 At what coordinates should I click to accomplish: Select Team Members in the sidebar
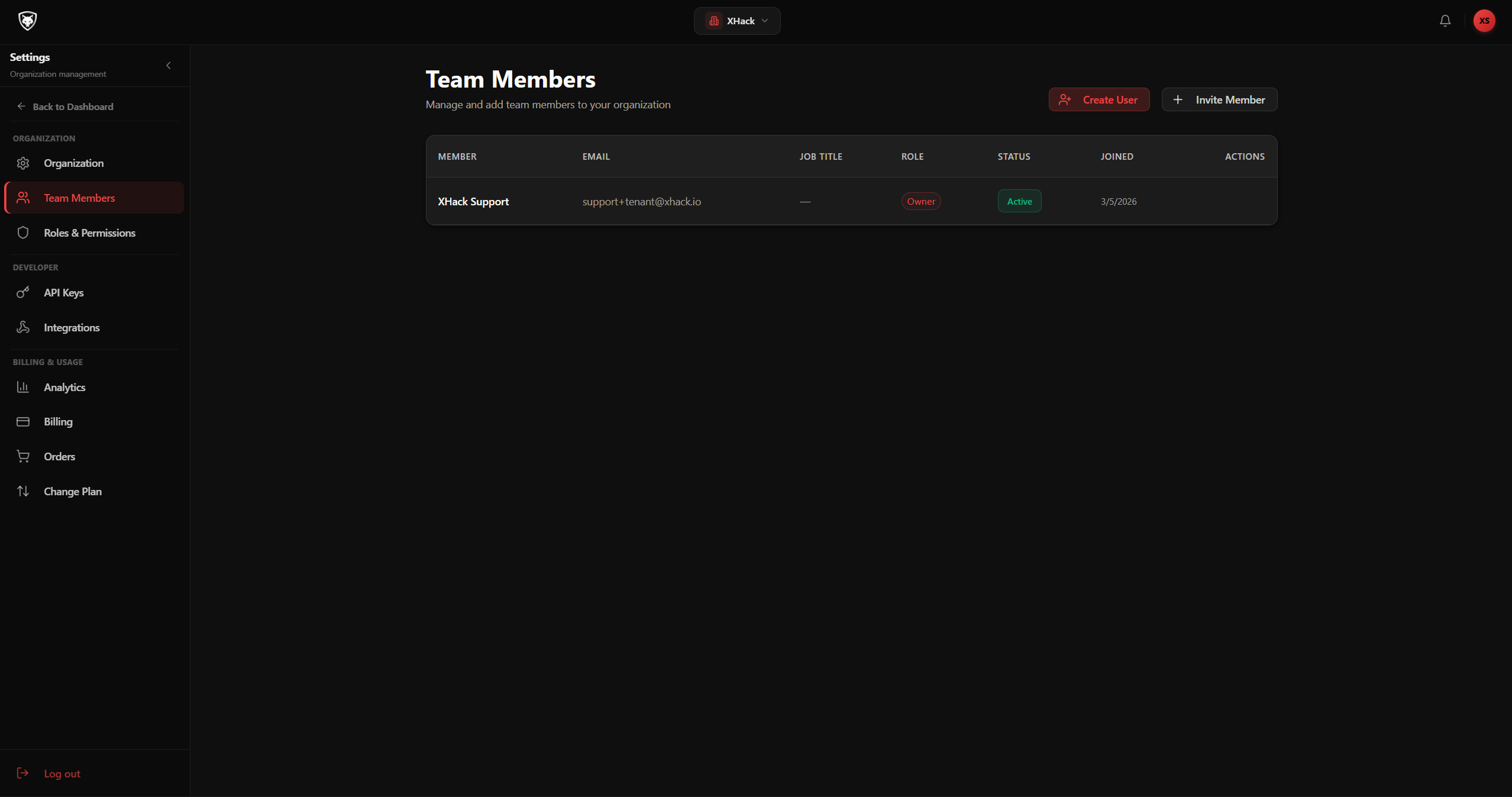coord(94,198)
